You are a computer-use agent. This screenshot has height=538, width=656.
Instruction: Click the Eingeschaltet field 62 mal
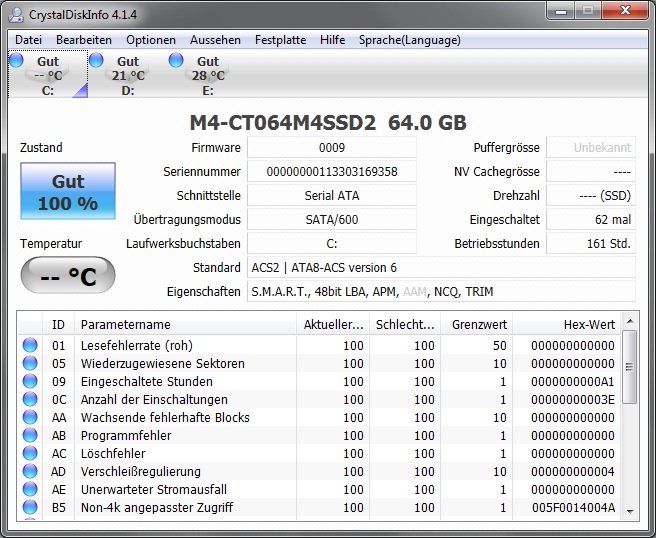tap(591, 220)
